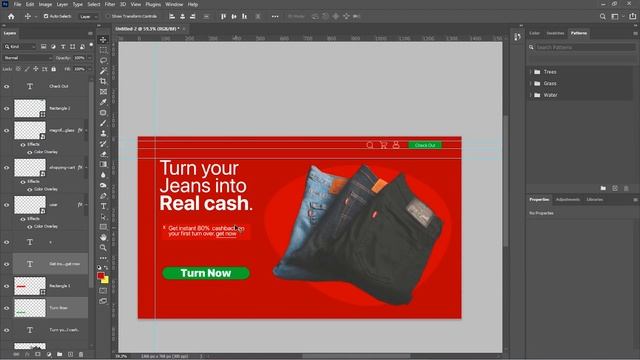Select the Rectangular Marquee tool
Image resolution: width=640 pixels, height=360 pixels.
103,50
